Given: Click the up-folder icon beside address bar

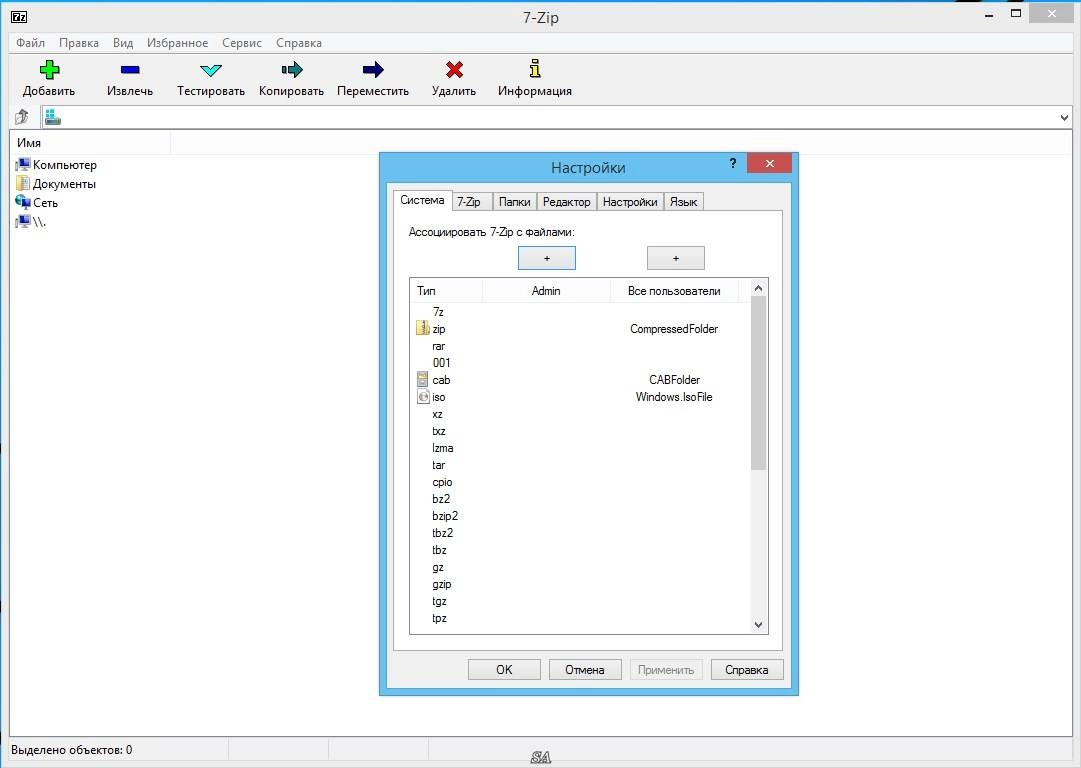Looking at the screenshot, I should (x=22, y=117).
